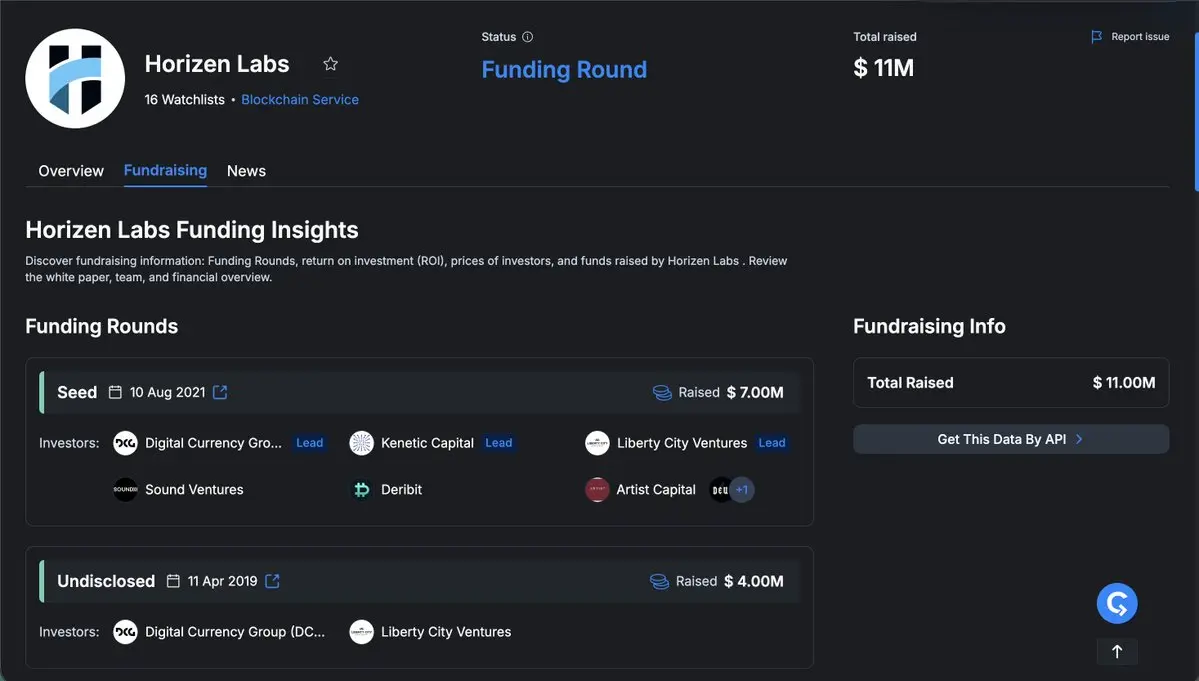Image resolution: width=1199 pixels, height=681 pixels.
Task: Click Get This Data By API button
Action: (1010, 439)
